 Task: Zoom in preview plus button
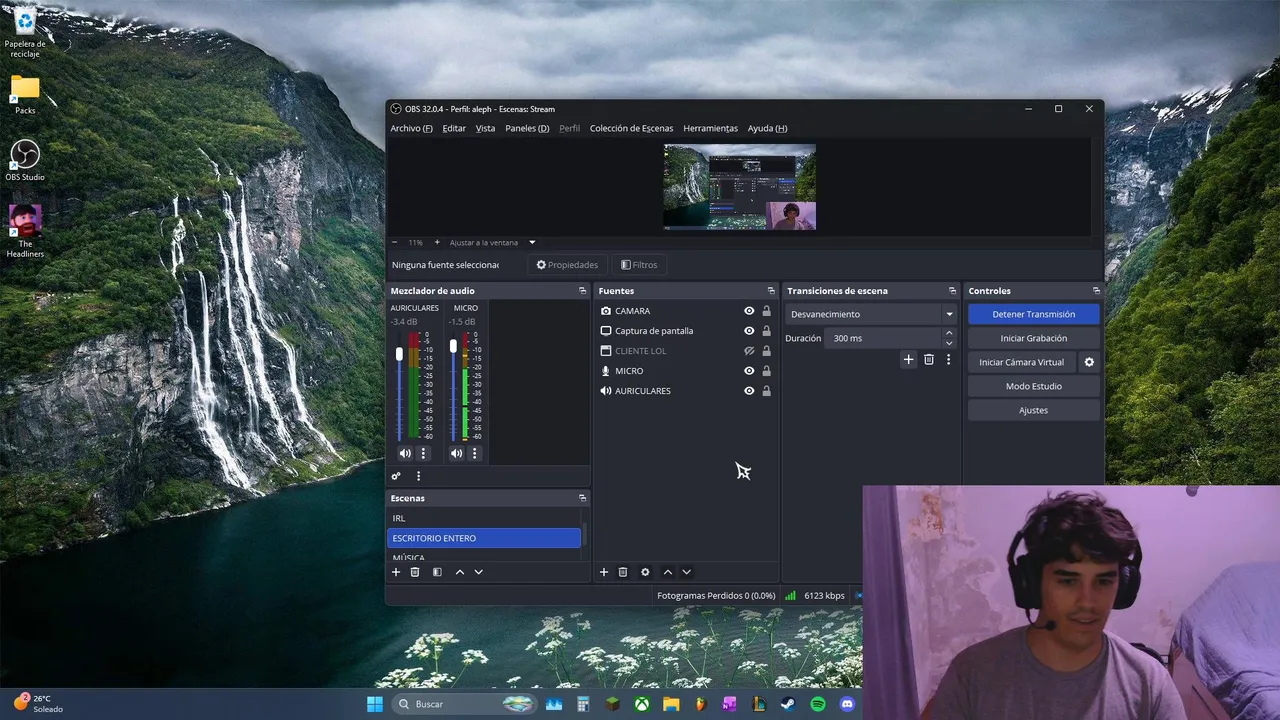point(437,242)
